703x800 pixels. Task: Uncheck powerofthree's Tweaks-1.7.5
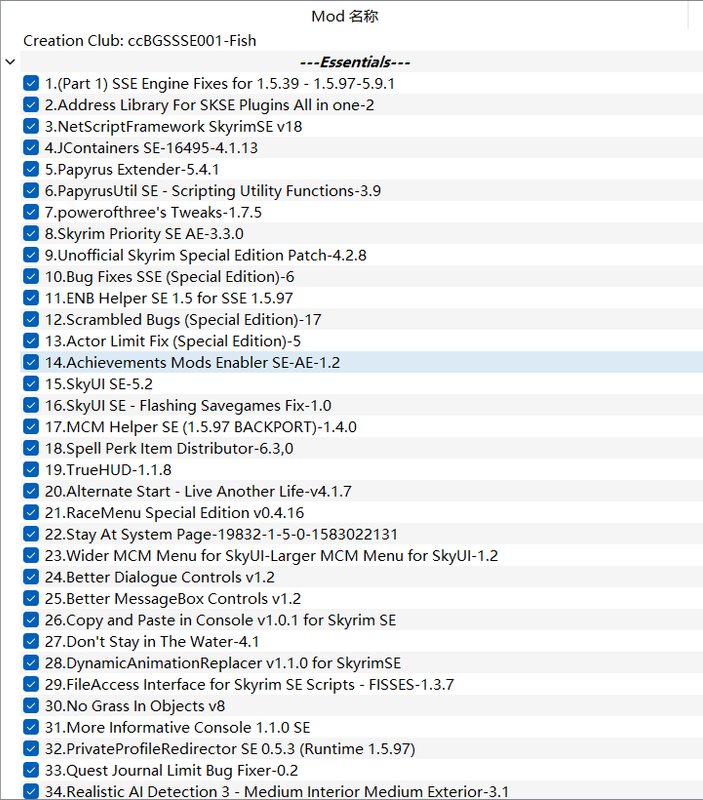tap(31, 212)
